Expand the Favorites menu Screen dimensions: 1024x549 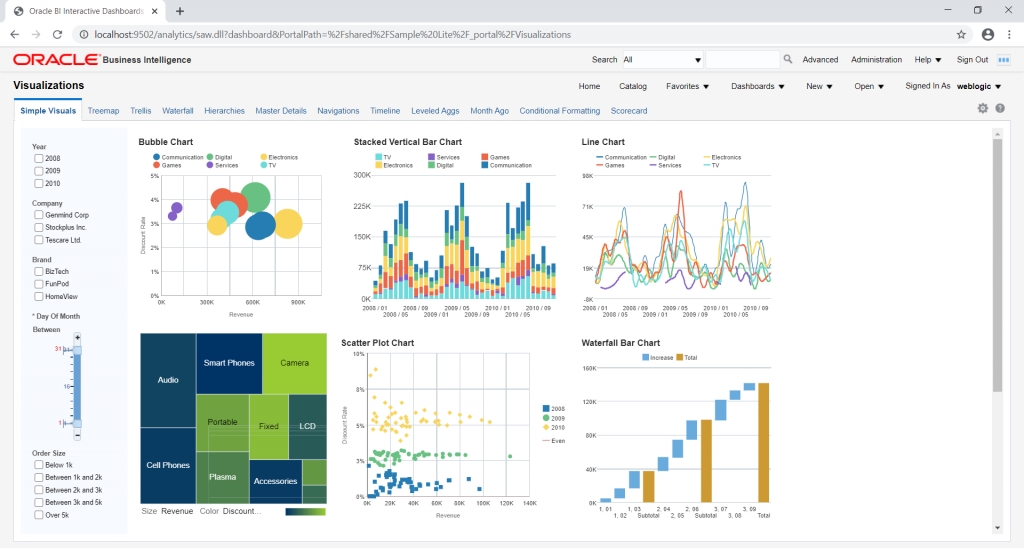687,86
